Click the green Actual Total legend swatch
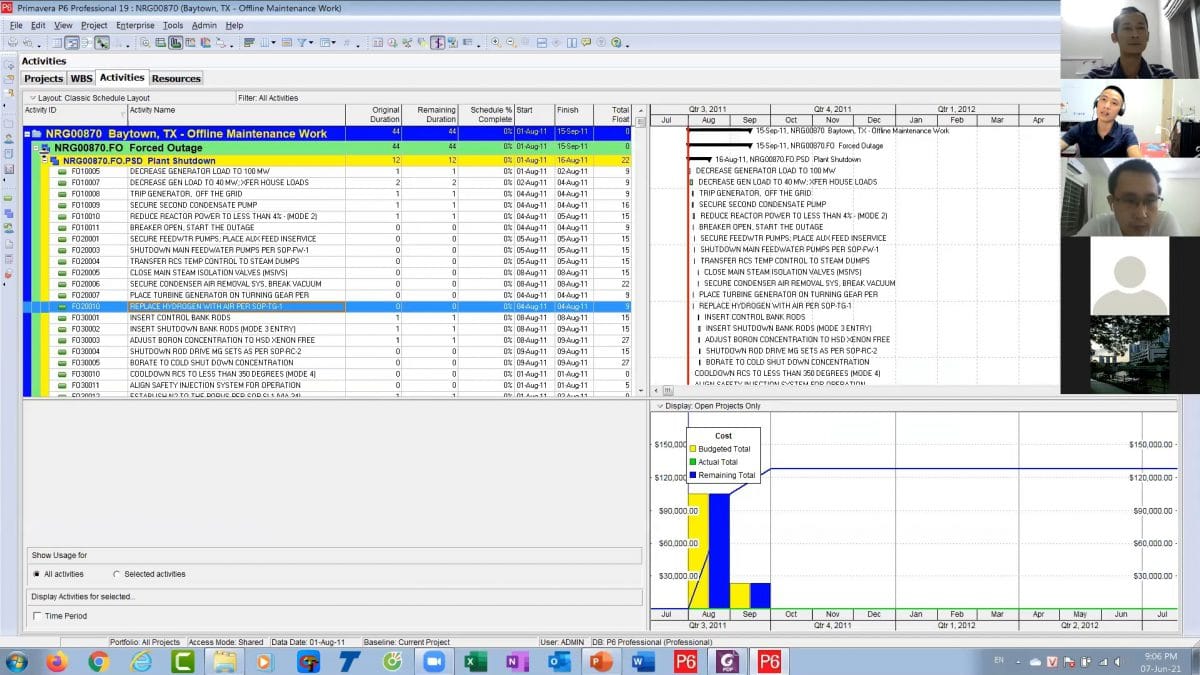Viewport: 1200px width, 675px height. (691, 462)
